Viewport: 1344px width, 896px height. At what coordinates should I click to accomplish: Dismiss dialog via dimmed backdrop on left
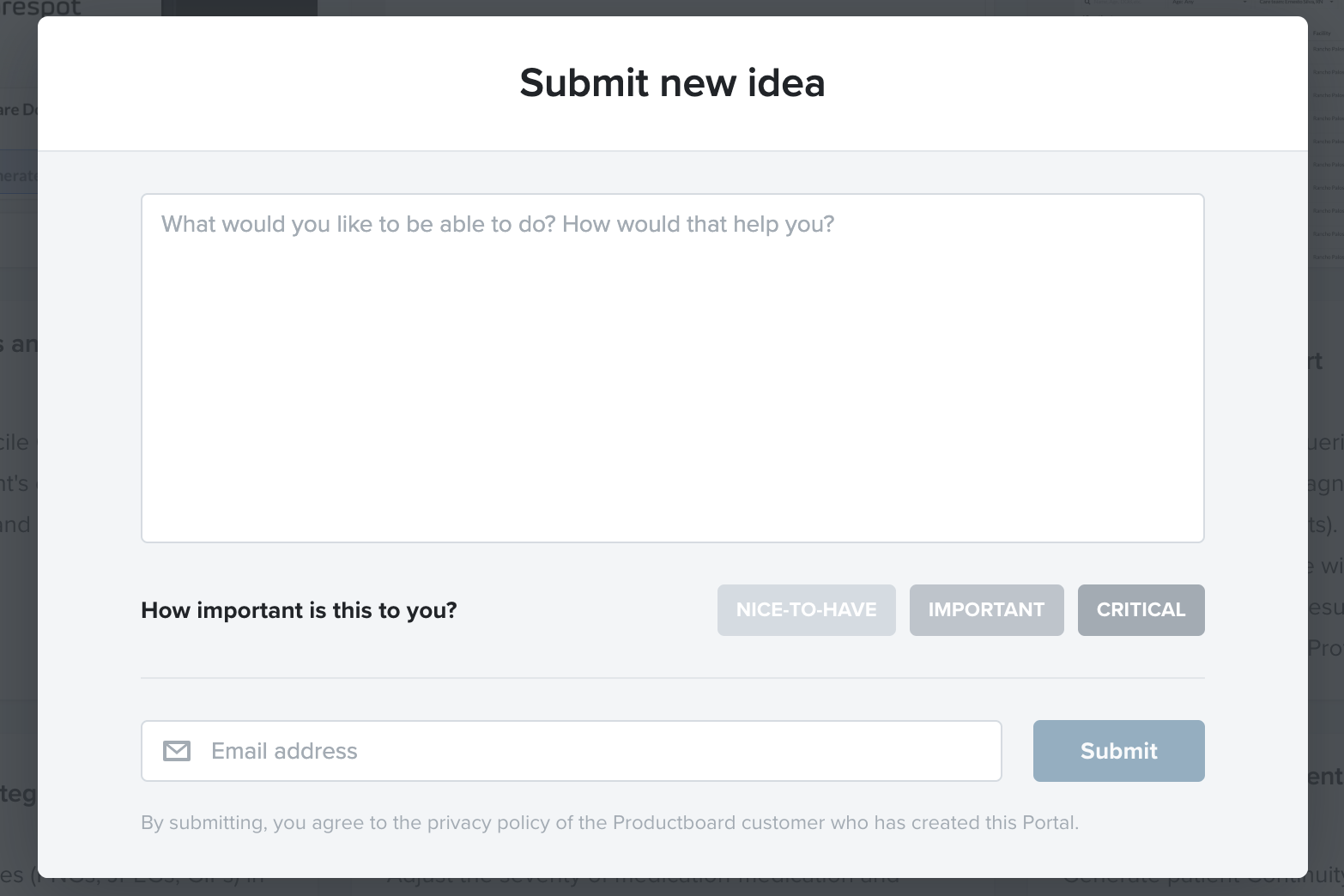point(18,601)
